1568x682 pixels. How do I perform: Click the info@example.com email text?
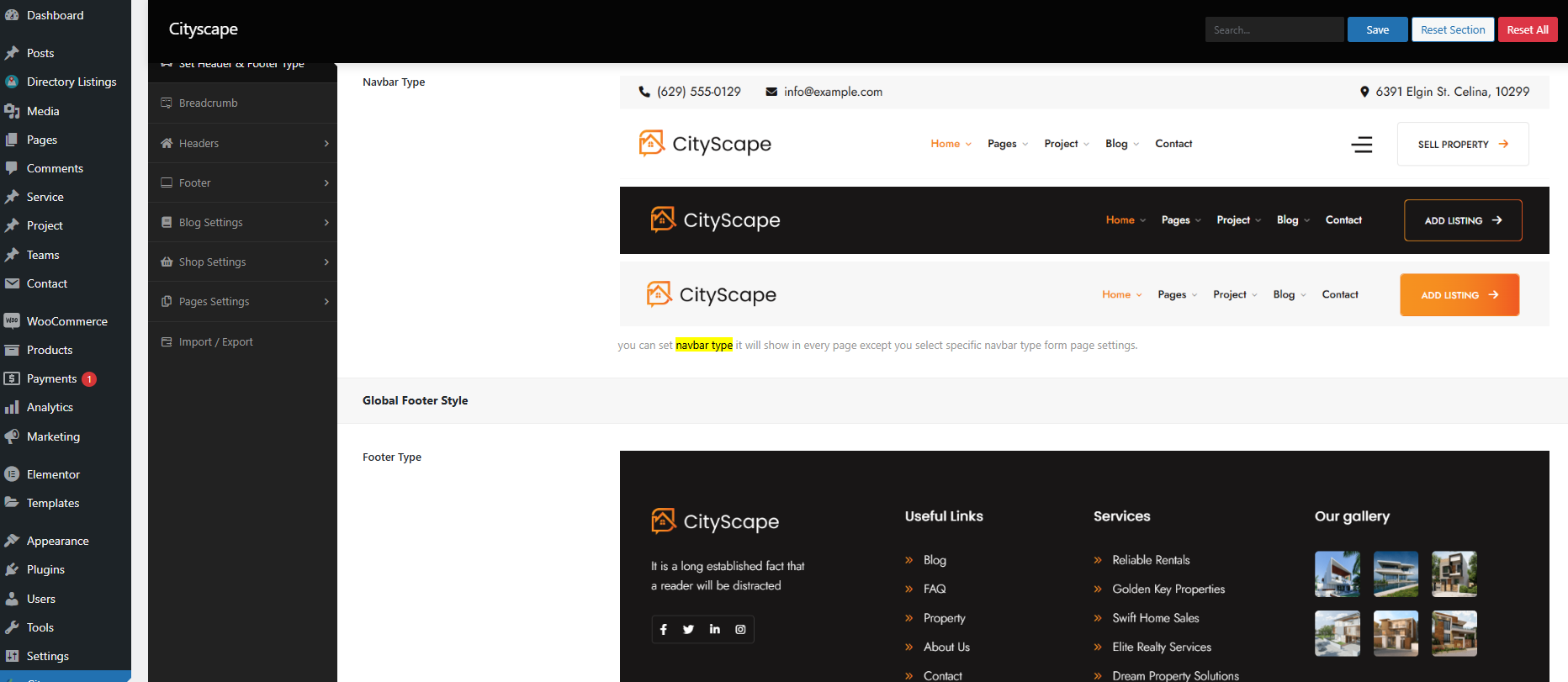pyautogui.click(x=833, y=92)
